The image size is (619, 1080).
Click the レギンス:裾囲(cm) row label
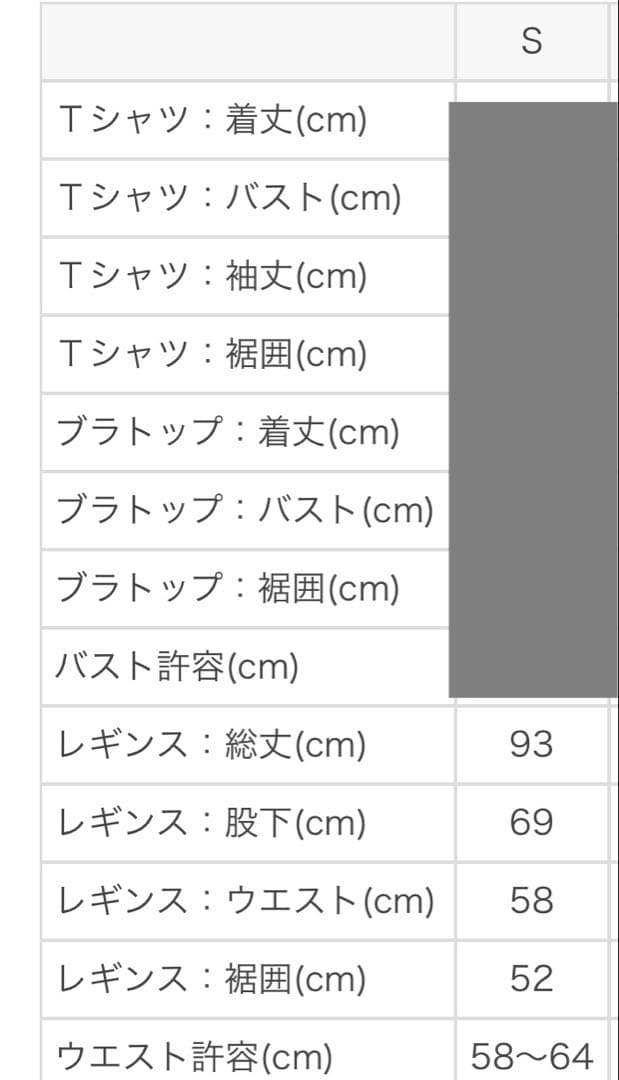point(212,979)
